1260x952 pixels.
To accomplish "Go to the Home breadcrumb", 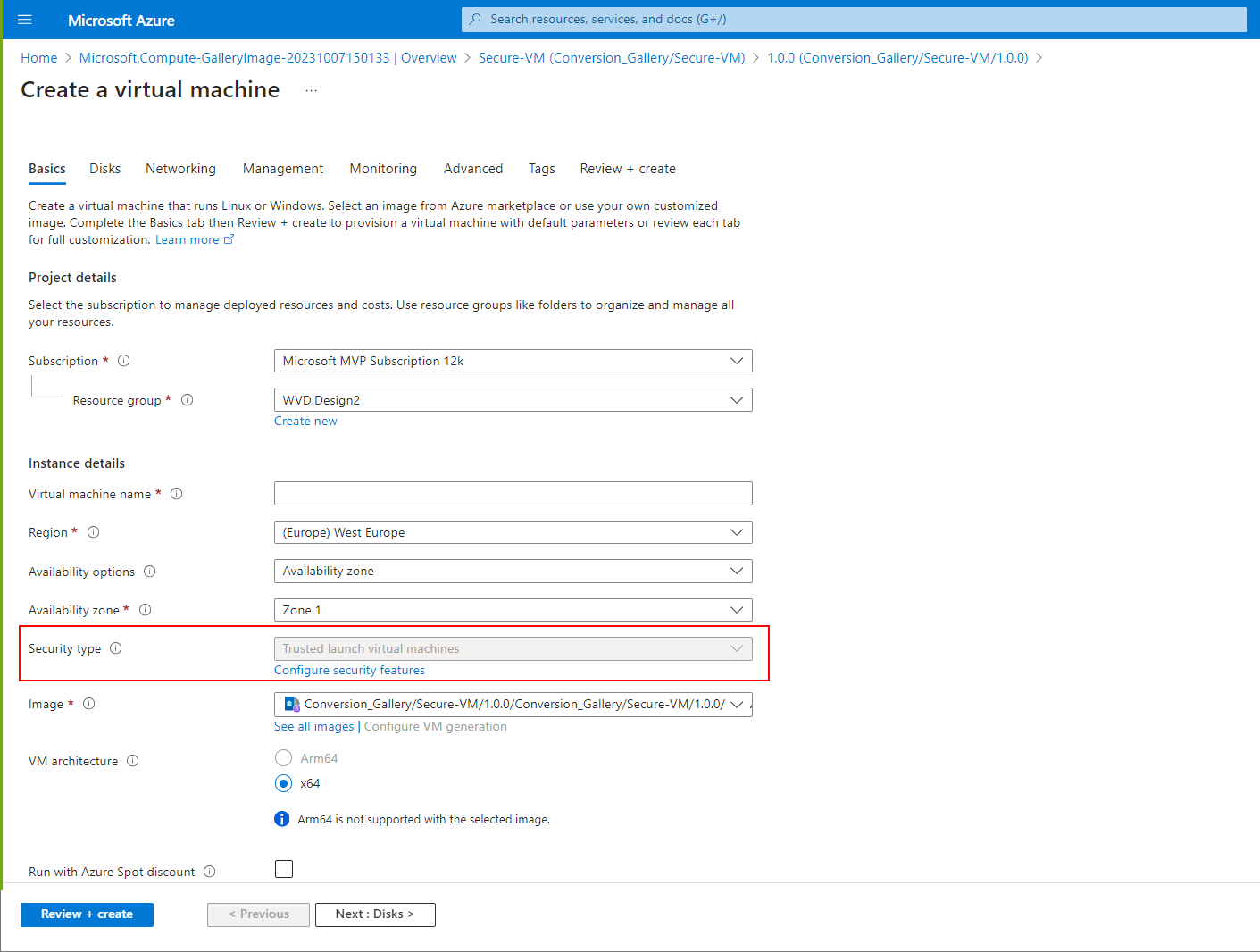I will 39,58.
